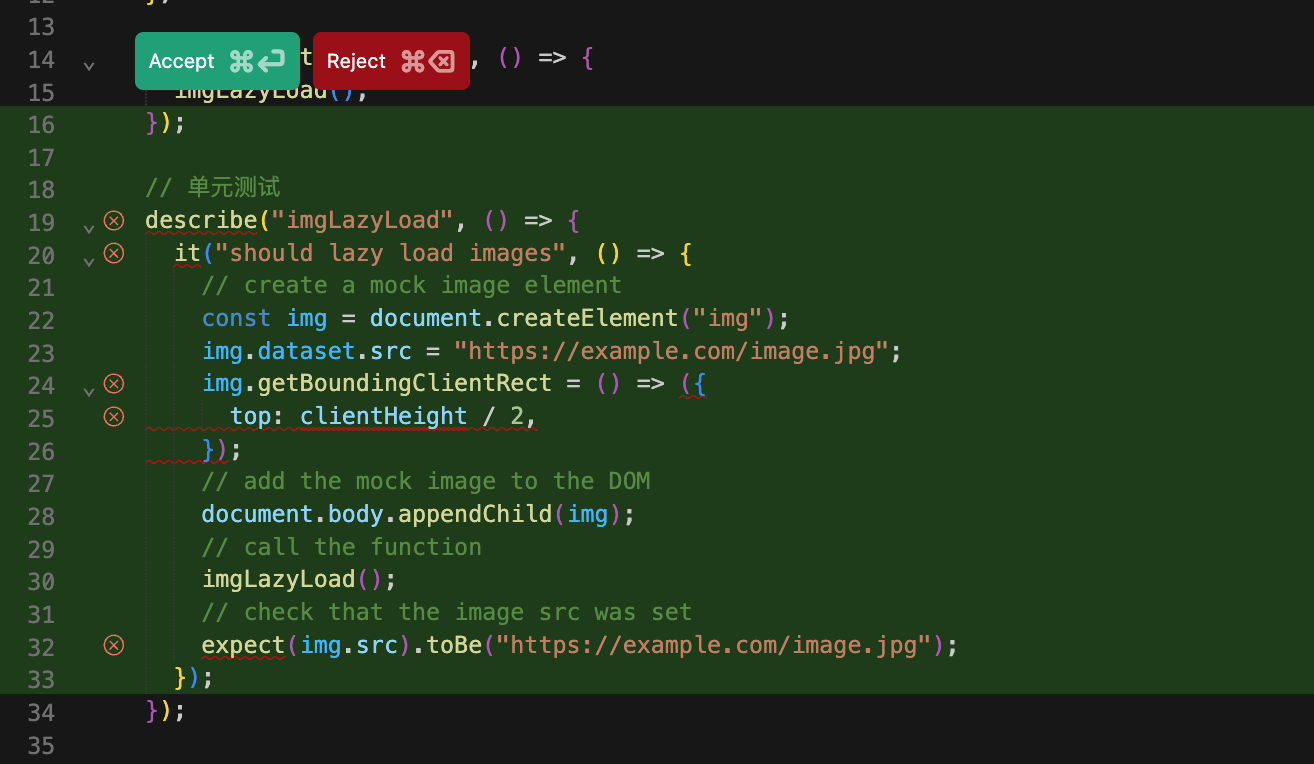Open the error indicator on line 24
This screenshot has width=1314, height=764.
[114, 383]
